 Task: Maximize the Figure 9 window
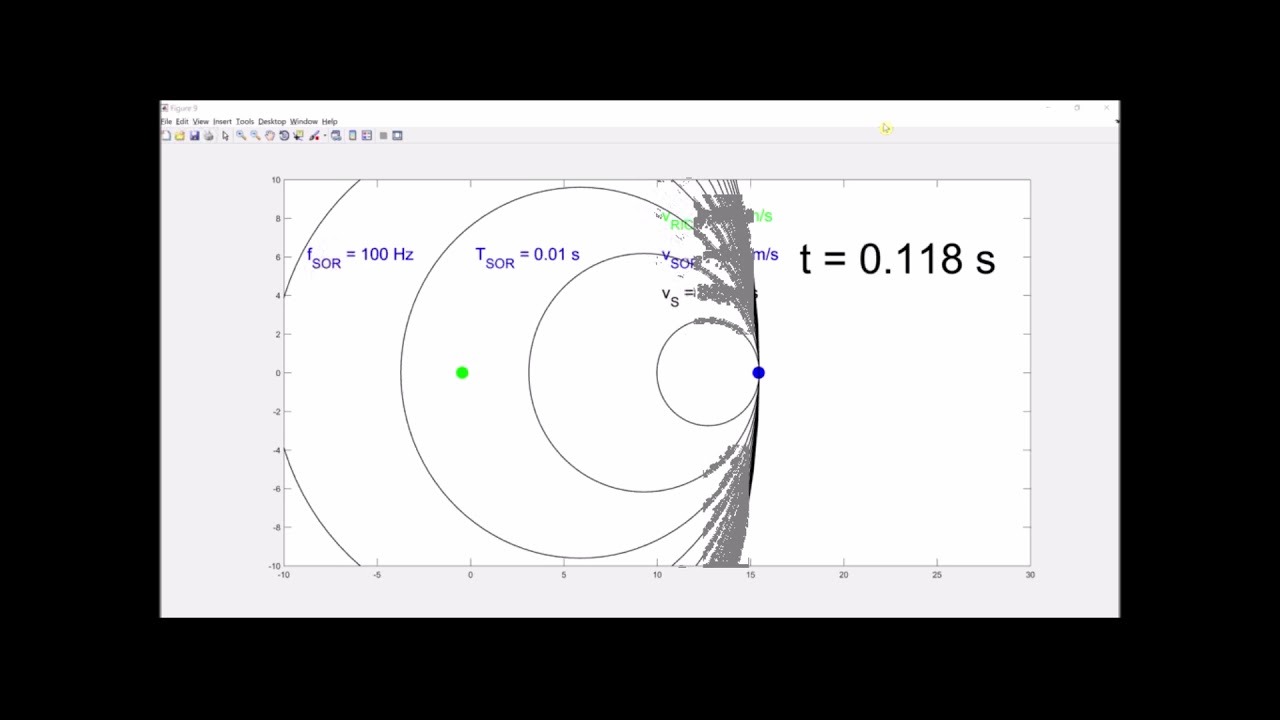point(1077,108)
